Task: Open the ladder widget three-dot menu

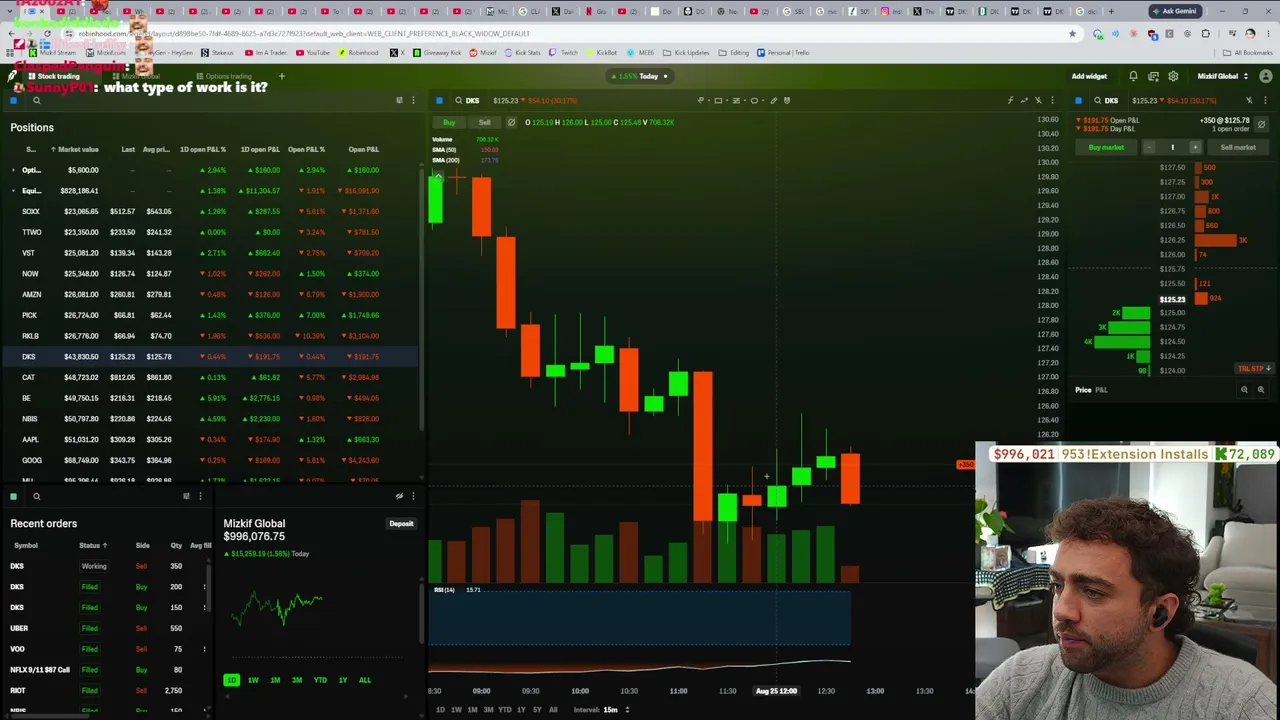Action: [1265, 100]
